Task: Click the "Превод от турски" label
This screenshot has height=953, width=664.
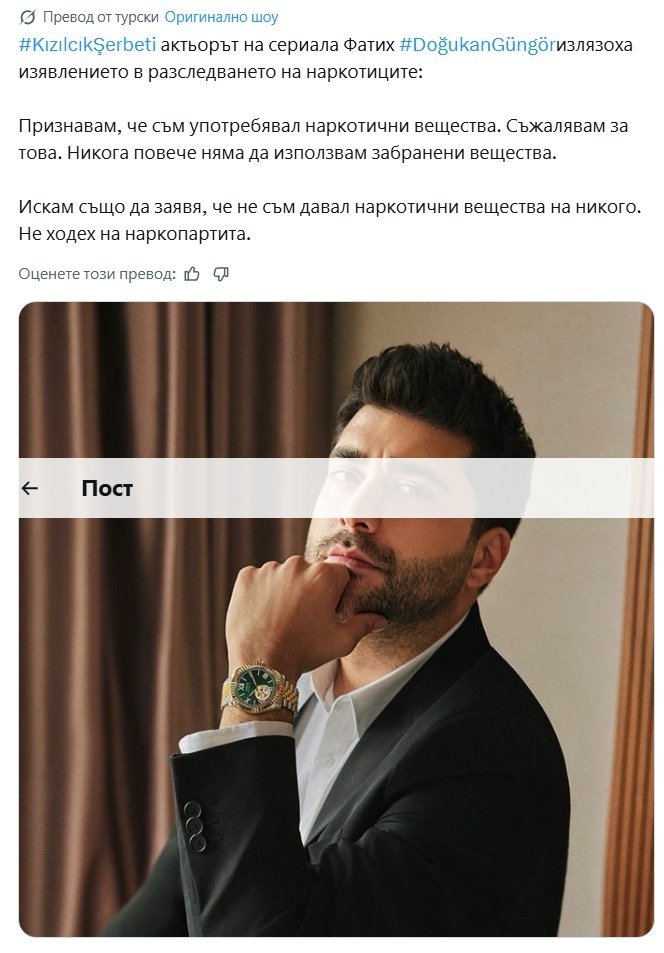Action: (100, 17)
